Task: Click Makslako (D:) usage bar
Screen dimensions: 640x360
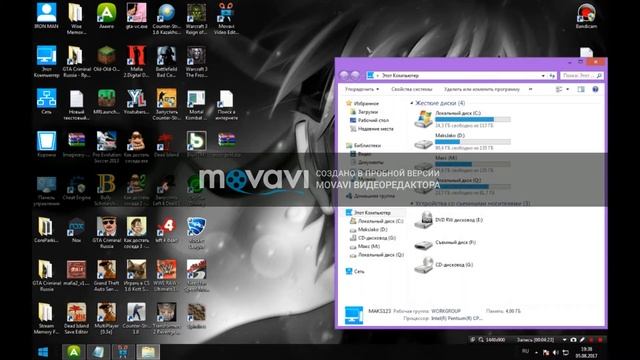Action: pyautogui.click(x=473, y=142)
